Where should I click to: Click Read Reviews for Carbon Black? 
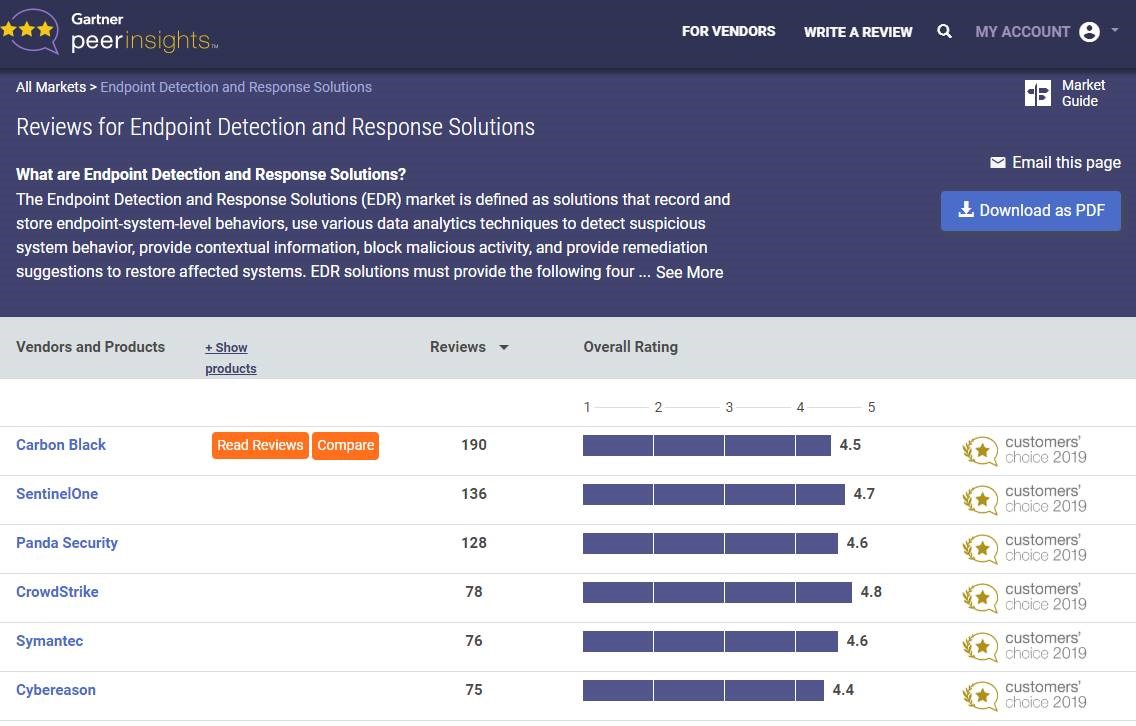[260, 446]
